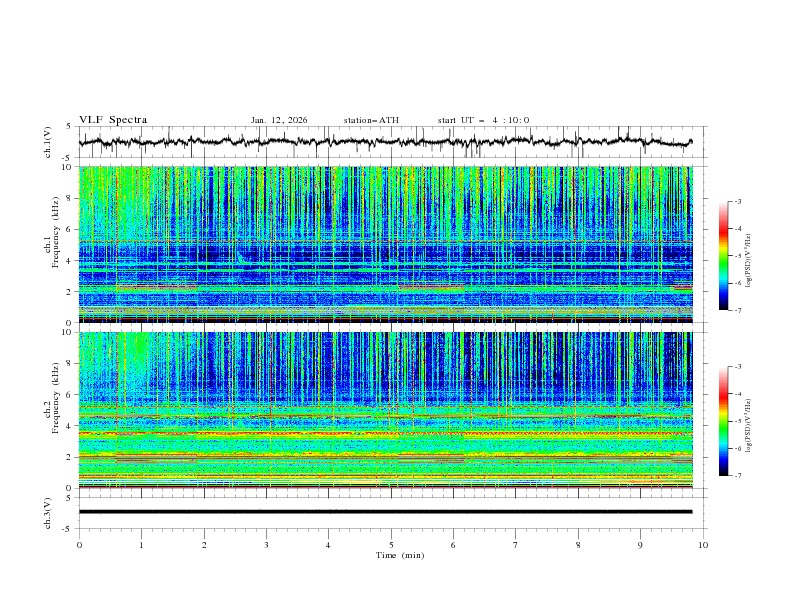This screenshot has width=792, height=612.
Task: Click the "2" kHz tick on ch.1 frequency axis
Action: (70, 292)
